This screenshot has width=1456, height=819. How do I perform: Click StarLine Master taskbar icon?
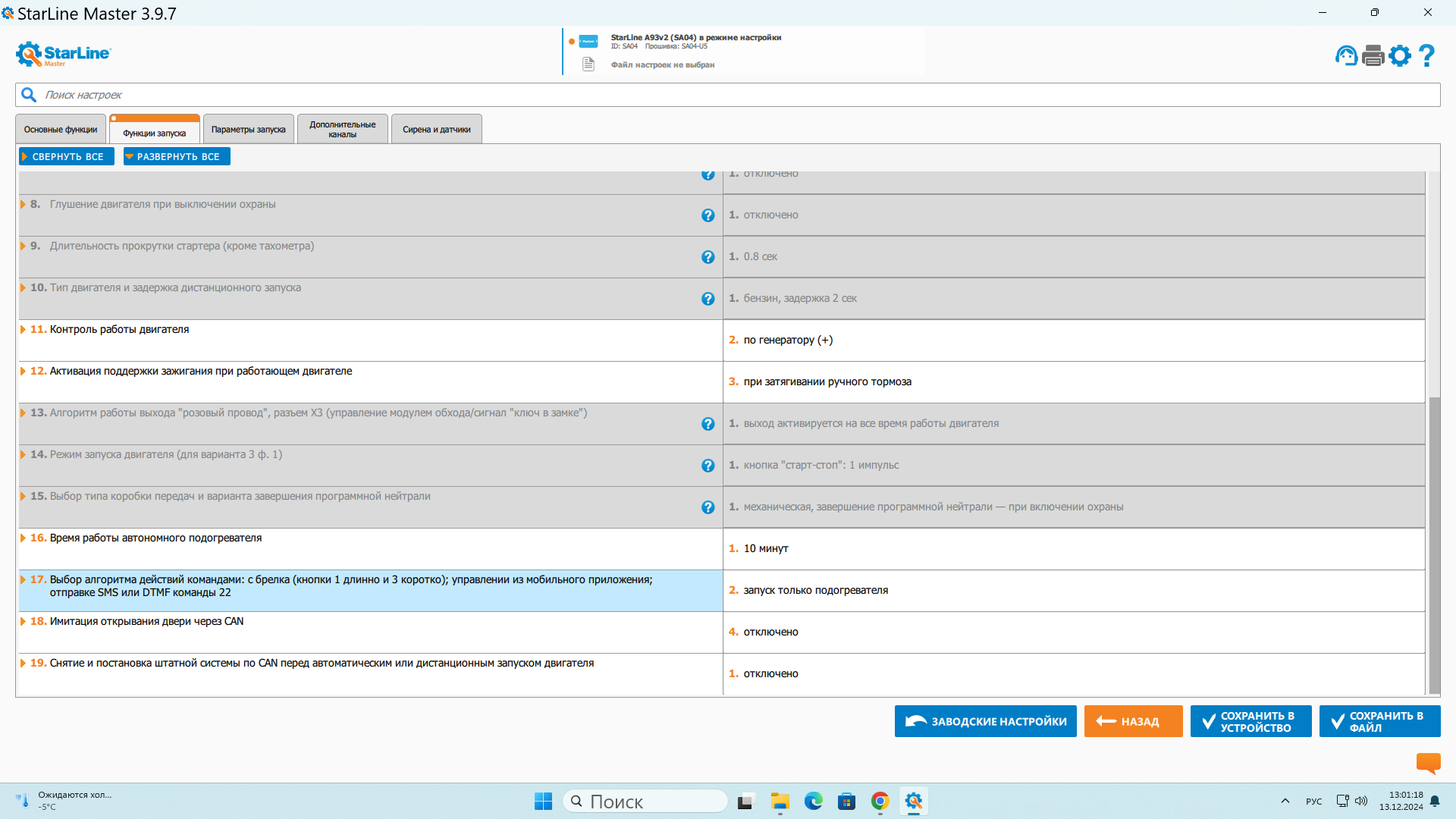point(913,801)
